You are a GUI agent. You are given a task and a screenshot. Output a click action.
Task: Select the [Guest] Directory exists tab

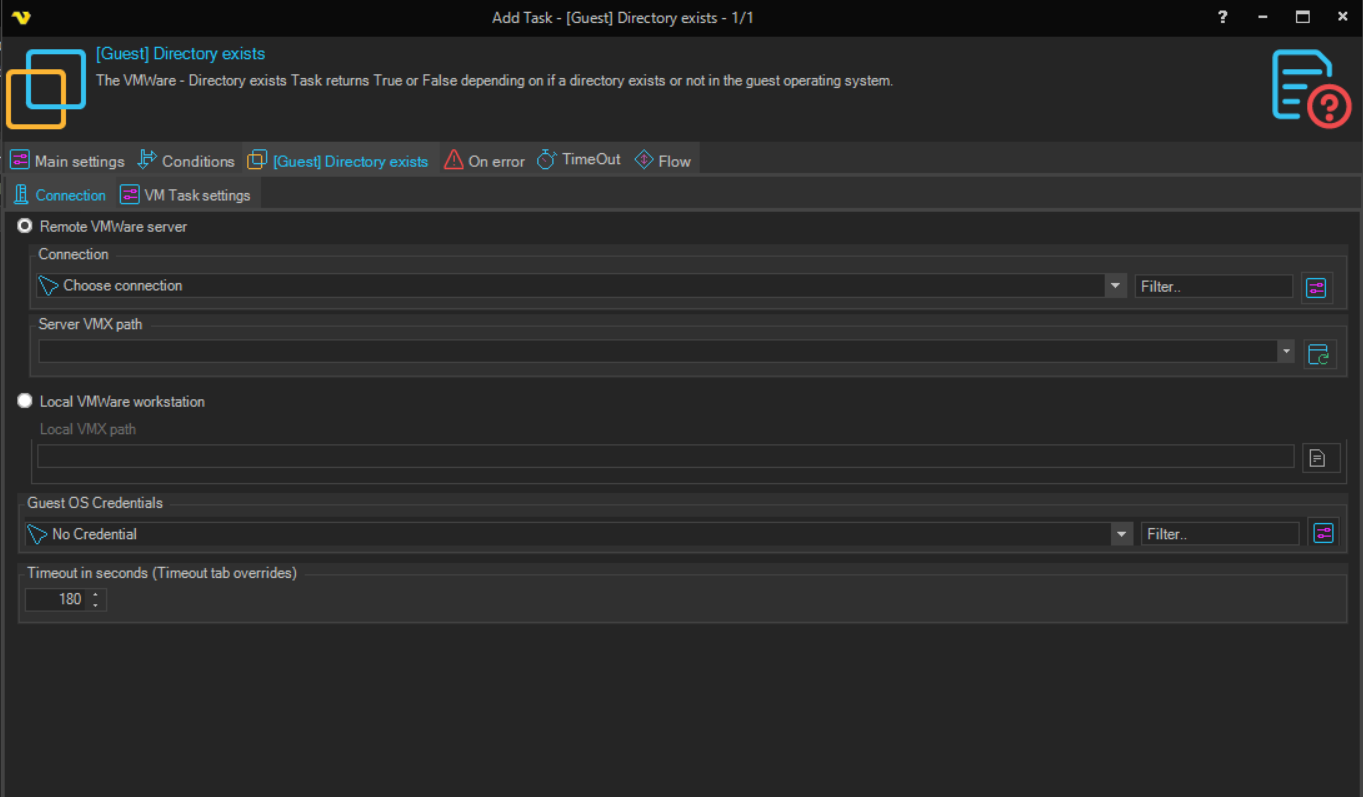tap(339, 160)
